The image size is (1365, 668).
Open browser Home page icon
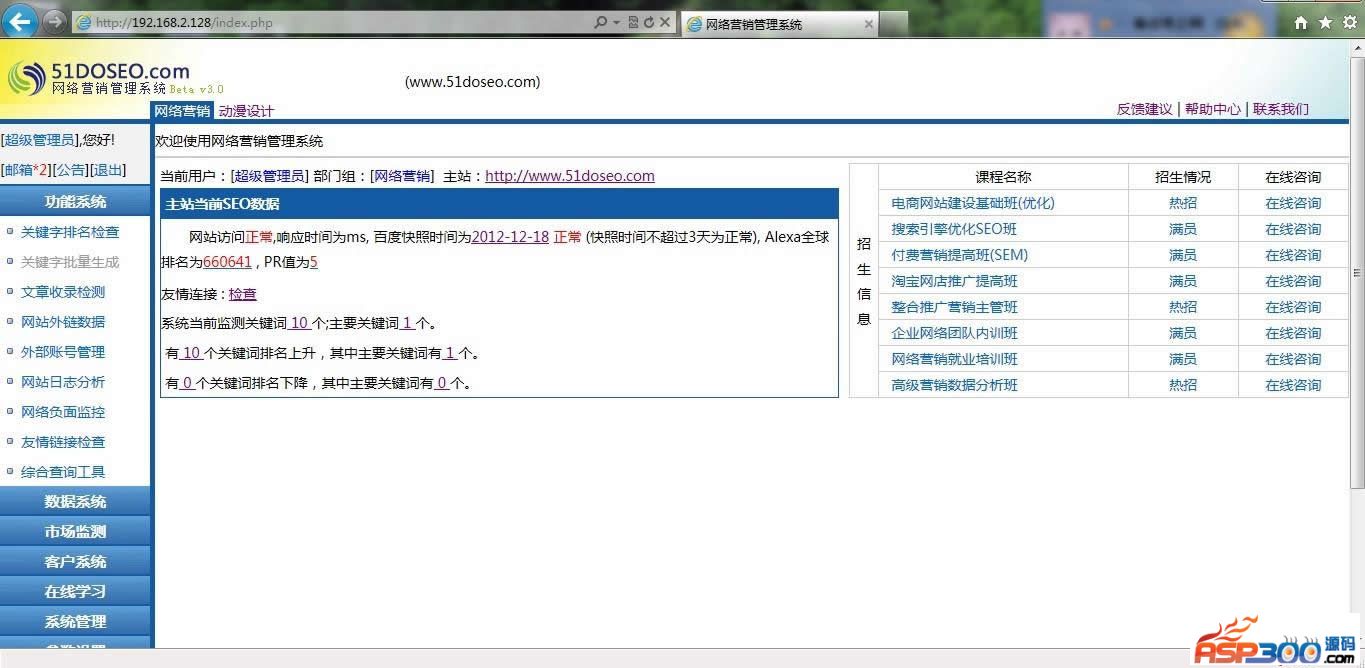(1300, 23)
